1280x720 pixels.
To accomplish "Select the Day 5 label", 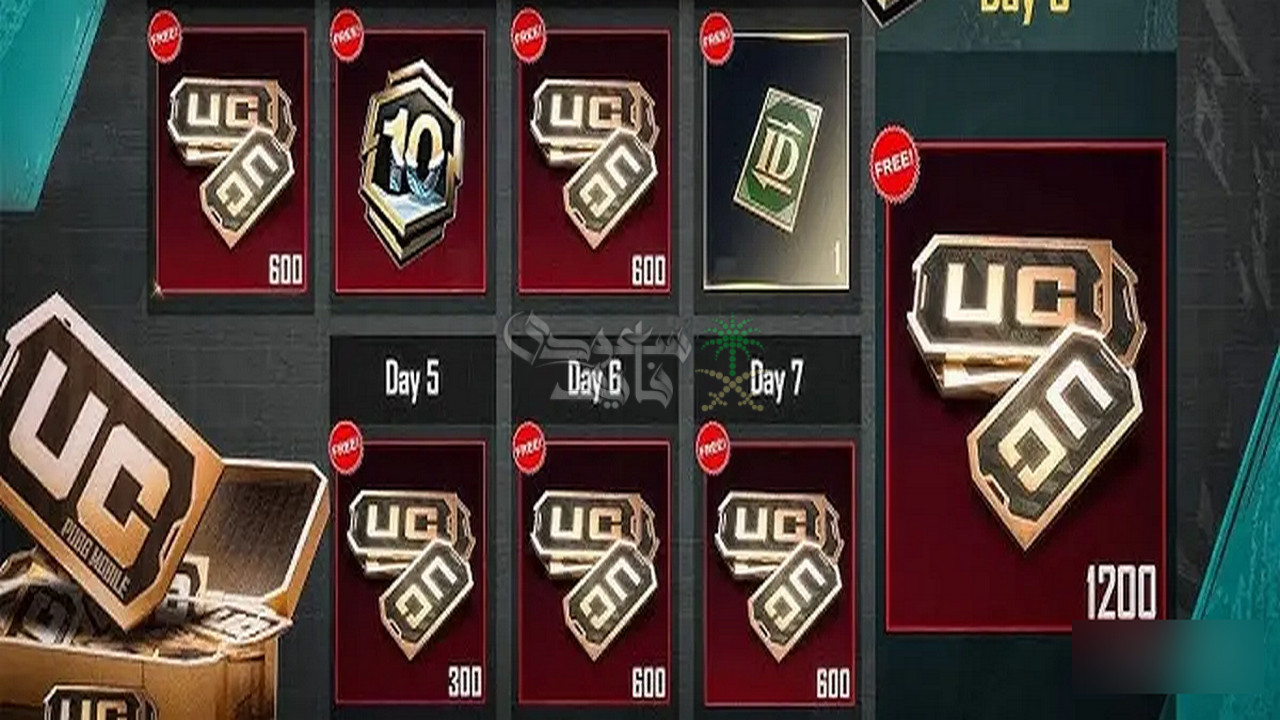I will click(x=412, y=380).
